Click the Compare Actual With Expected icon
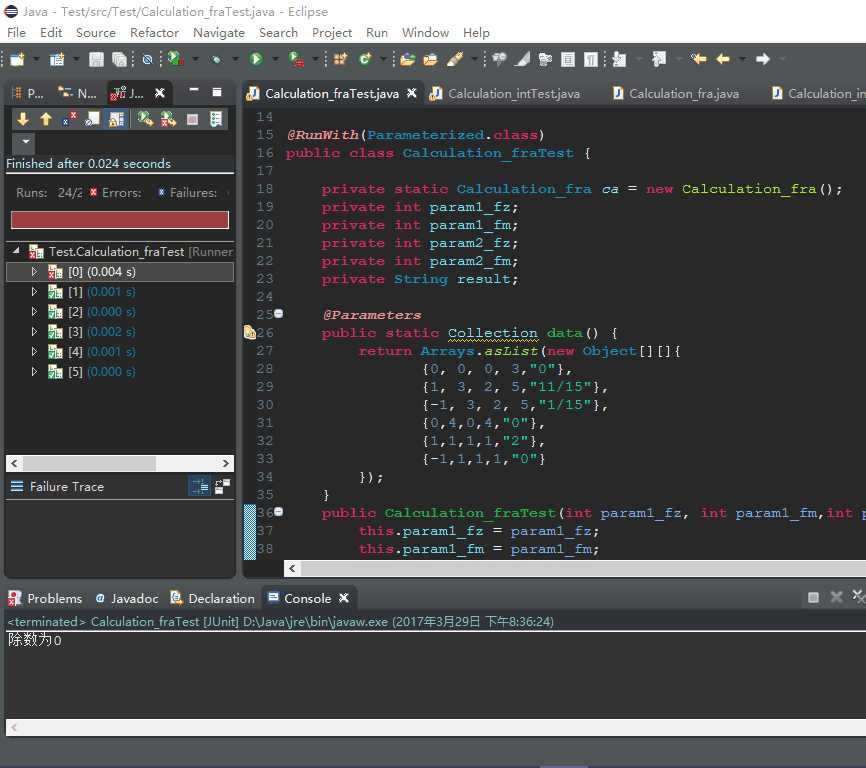 (x=222, y=486)
